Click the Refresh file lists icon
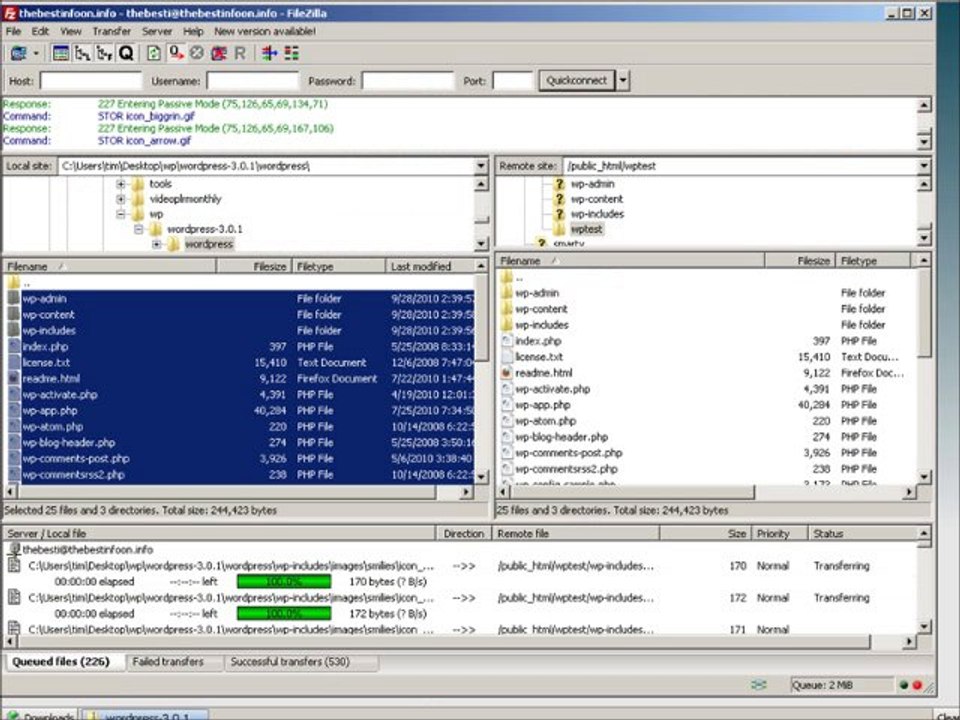 [x=156, y=53]
